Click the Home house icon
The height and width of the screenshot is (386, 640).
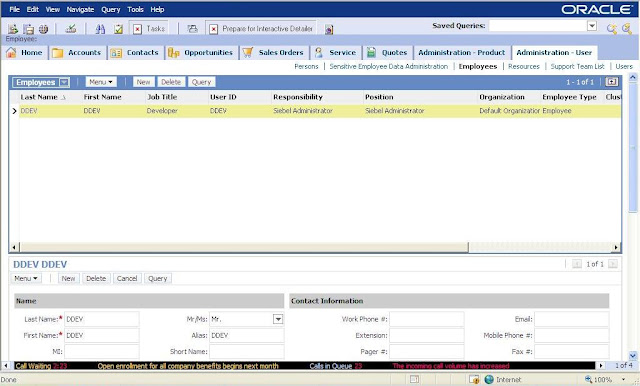pyautogui.click(x=11, y=52)
